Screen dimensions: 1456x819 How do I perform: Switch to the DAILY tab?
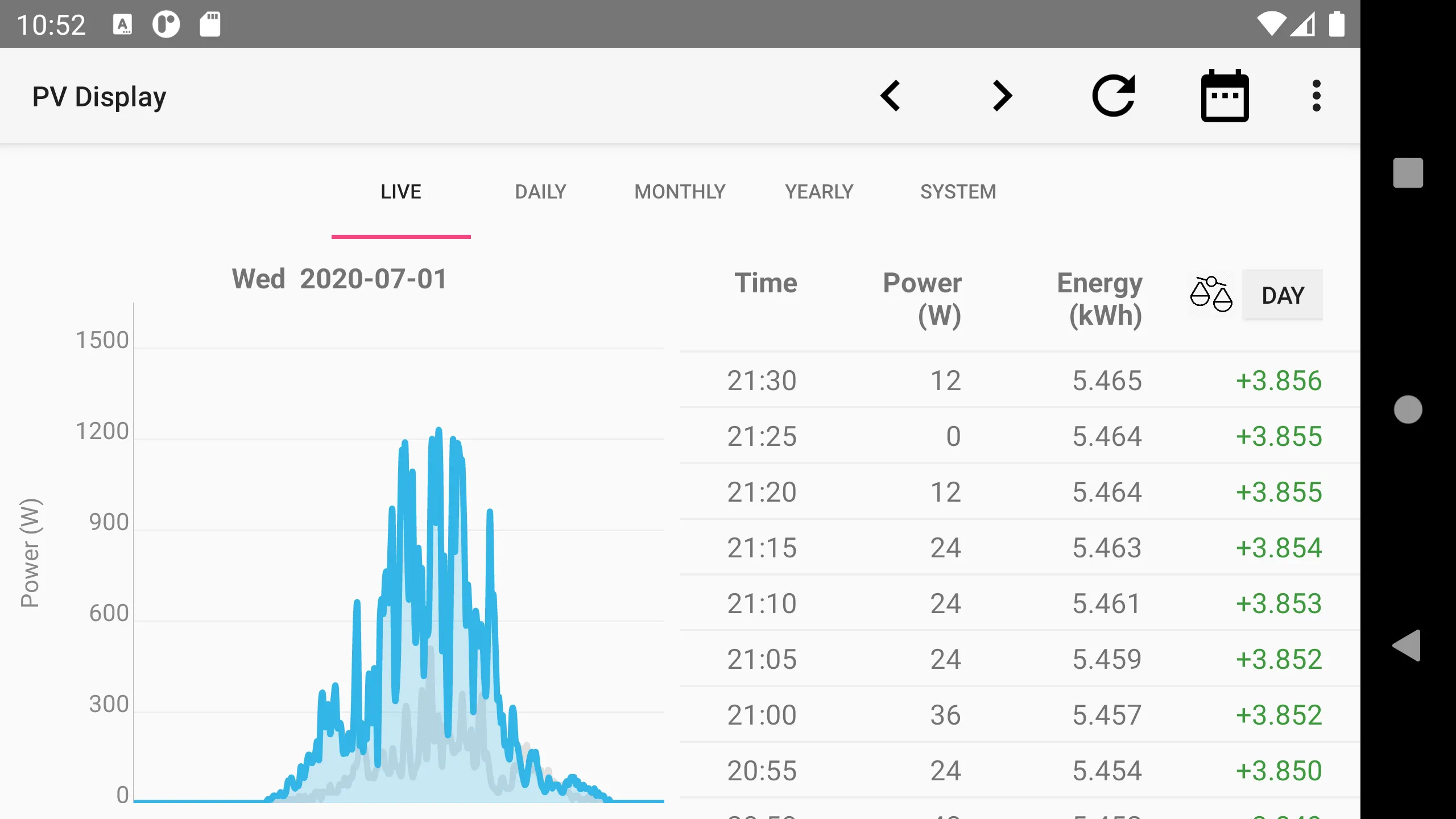tap(540, 192)
